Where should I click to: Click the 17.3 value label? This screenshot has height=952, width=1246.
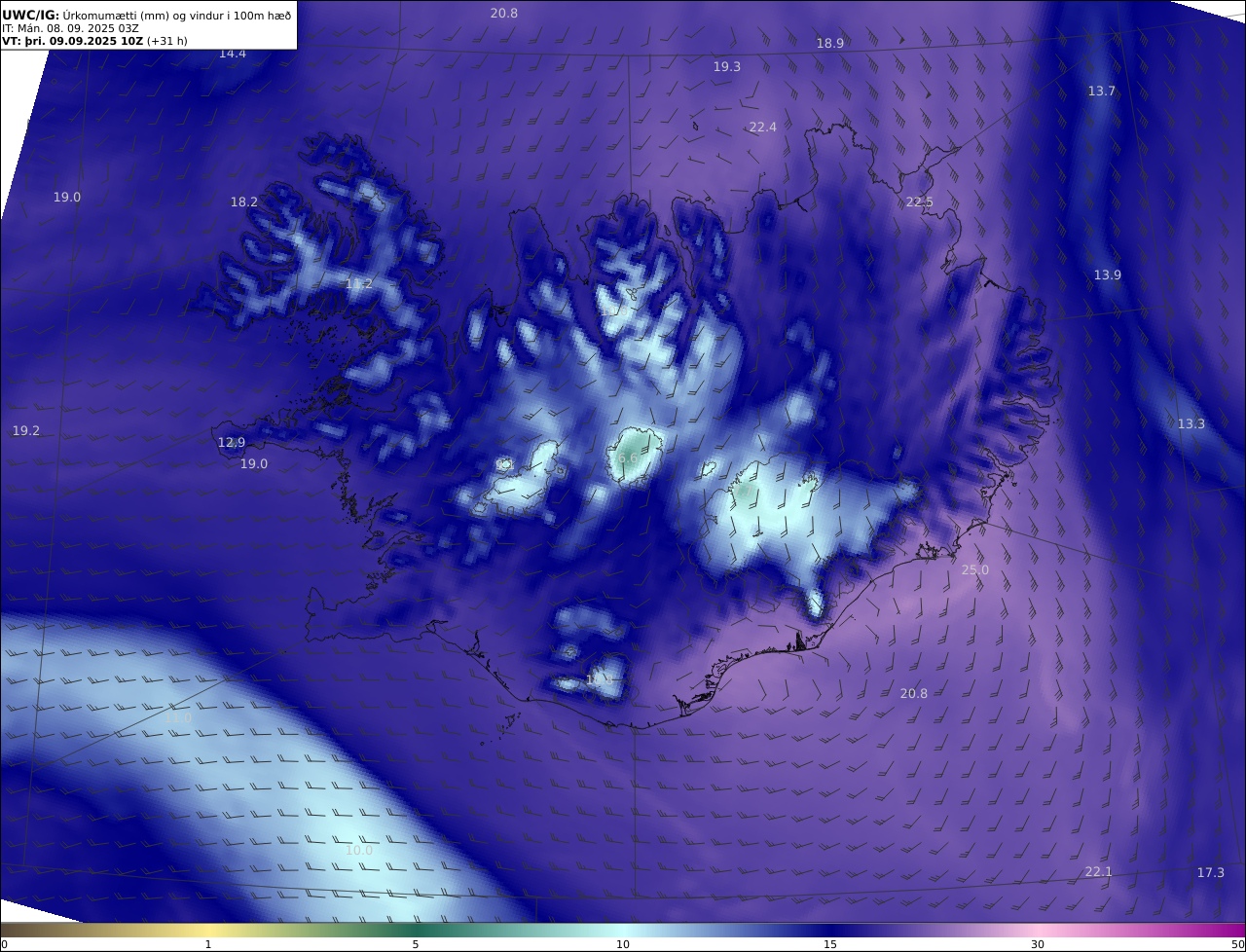1211,873
